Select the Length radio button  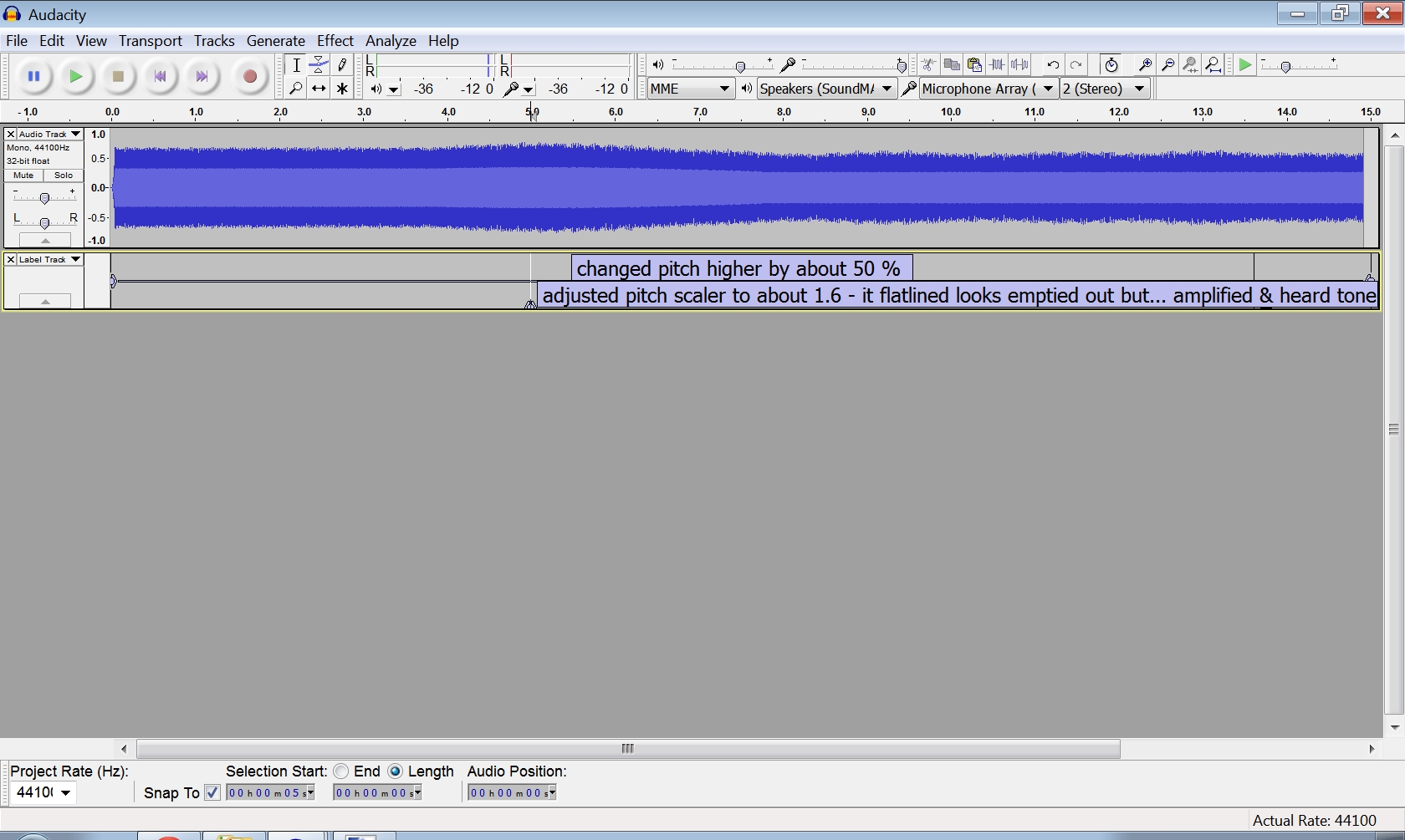pyautogui.click(x=396, y=771)
